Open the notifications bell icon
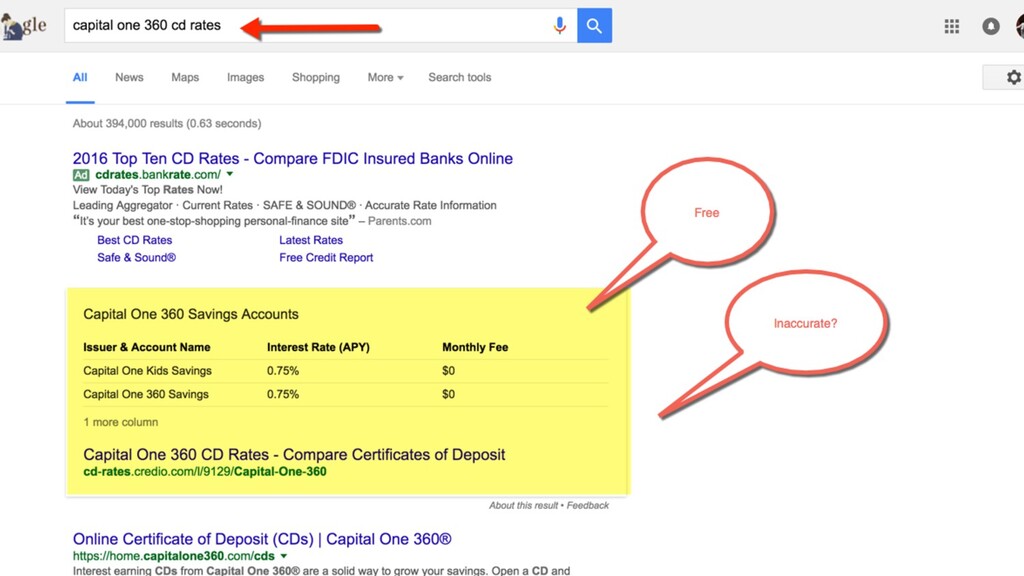 pos(991,26)
